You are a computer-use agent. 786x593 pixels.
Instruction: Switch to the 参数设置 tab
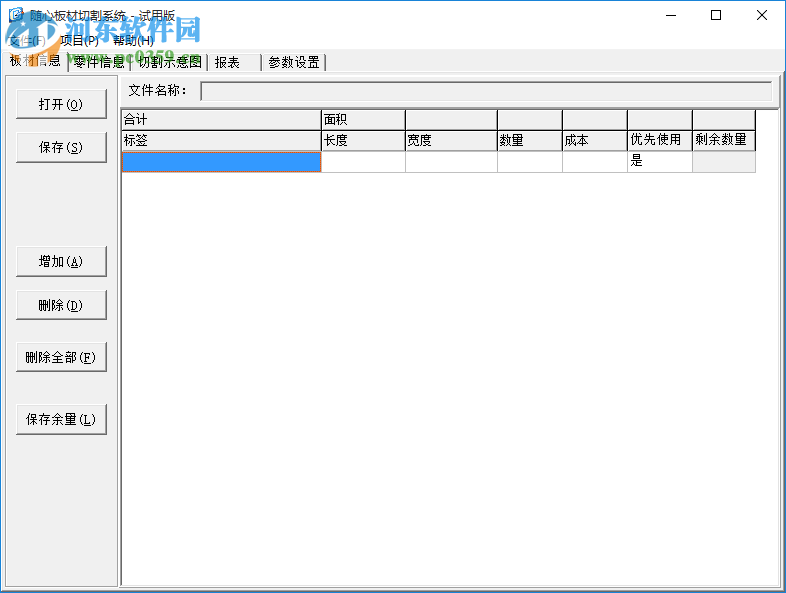click(294, 62)
